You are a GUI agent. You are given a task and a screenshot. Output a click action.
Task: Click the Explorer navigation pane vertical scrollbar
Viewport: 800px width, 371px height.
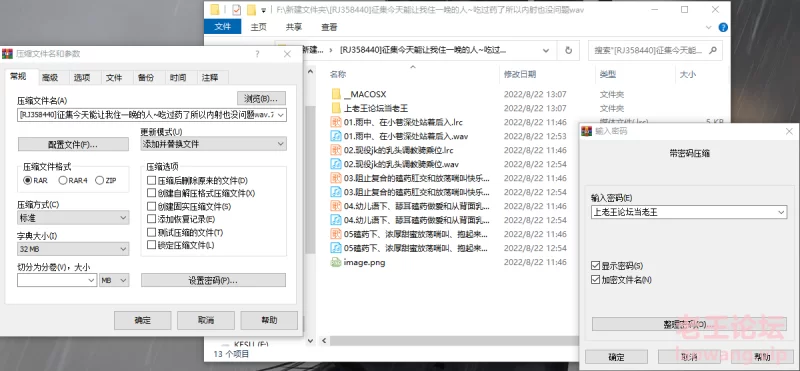click(x=310, y=180)
